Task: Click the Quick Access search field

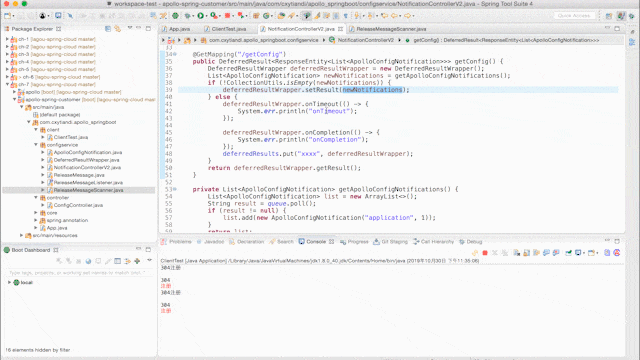Action: pos(574,16)
